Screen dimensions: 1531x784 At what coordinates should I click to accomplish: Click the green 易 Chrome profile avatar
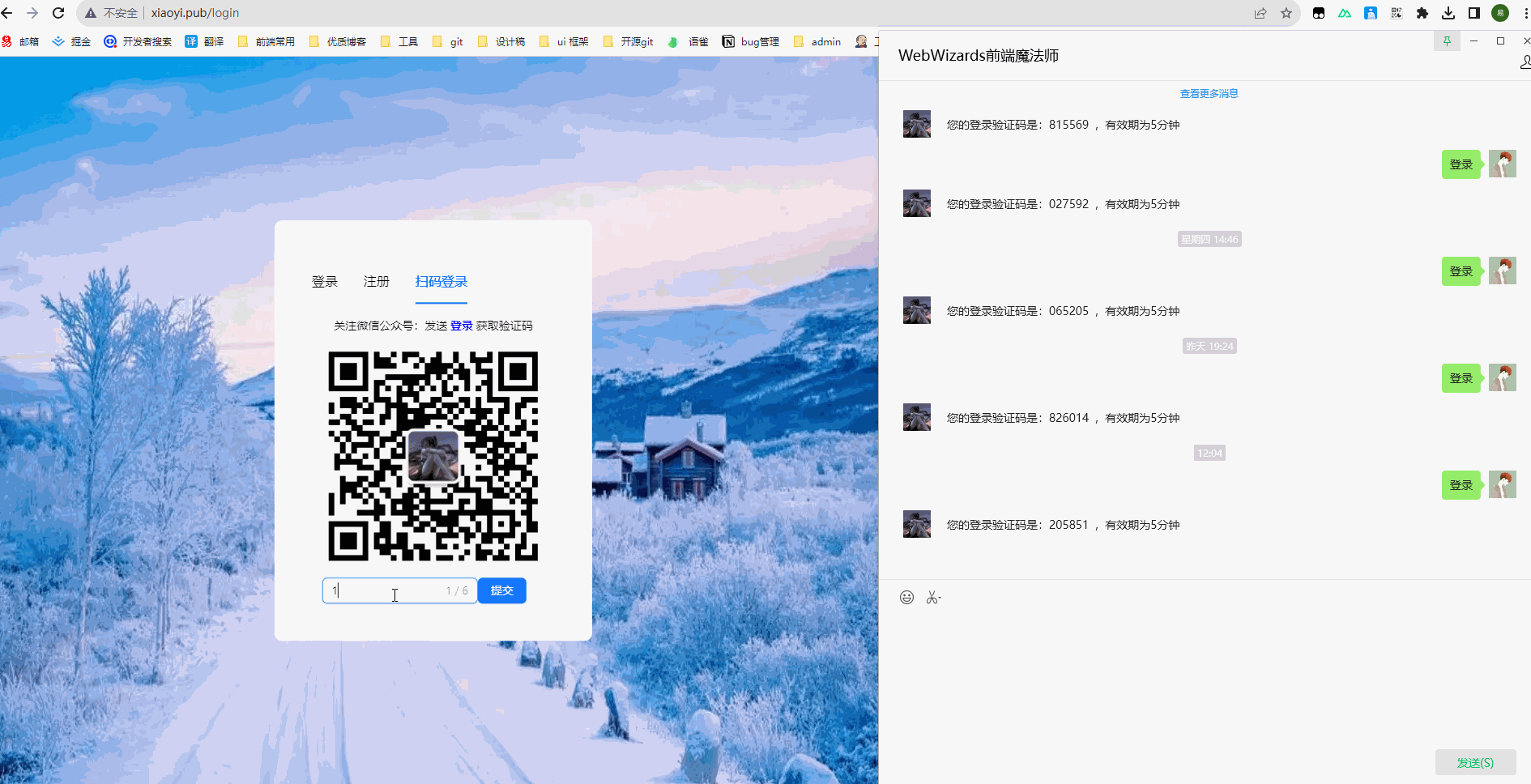1499,13
